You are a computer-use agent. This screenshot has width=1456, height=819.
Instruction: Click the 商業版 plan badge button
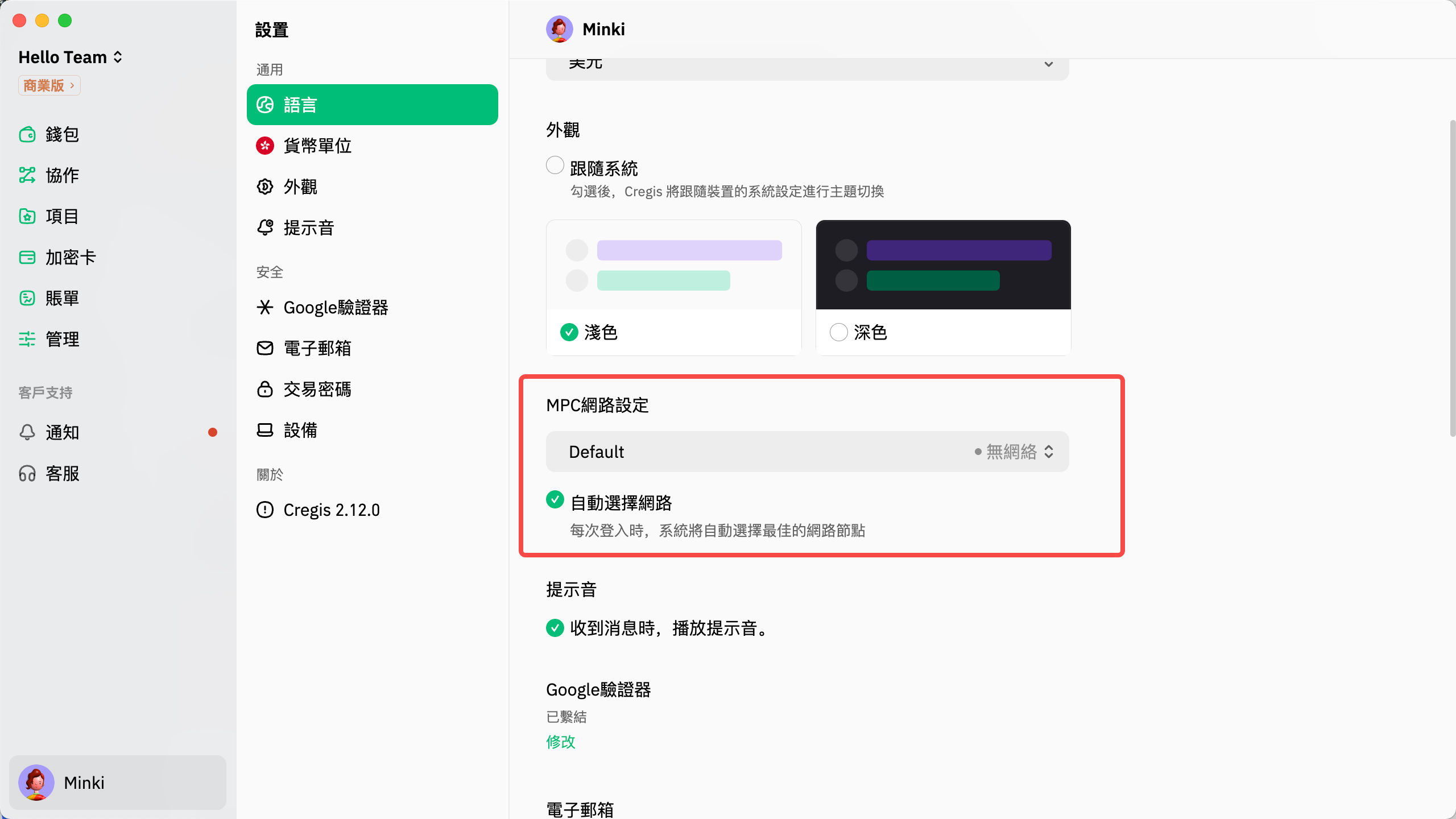(49, 85)
